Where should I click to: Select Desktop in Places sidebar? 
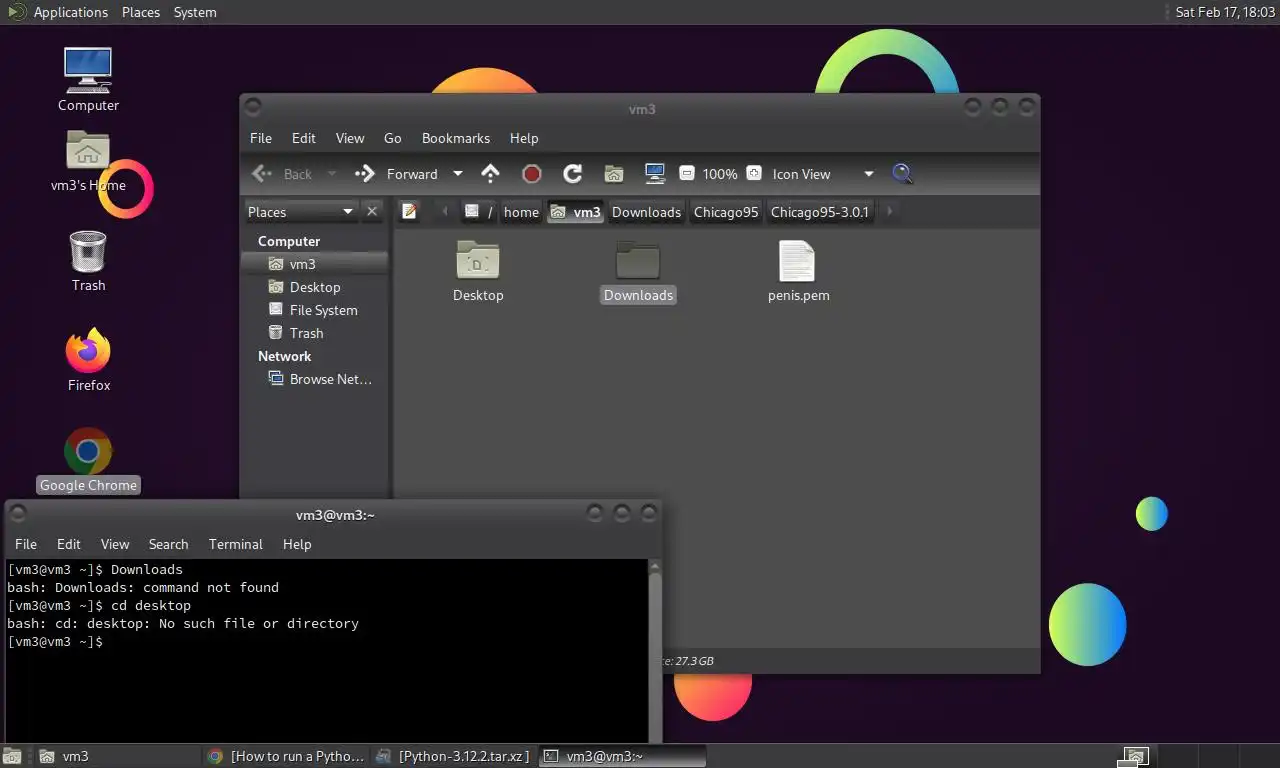[314, 287]
